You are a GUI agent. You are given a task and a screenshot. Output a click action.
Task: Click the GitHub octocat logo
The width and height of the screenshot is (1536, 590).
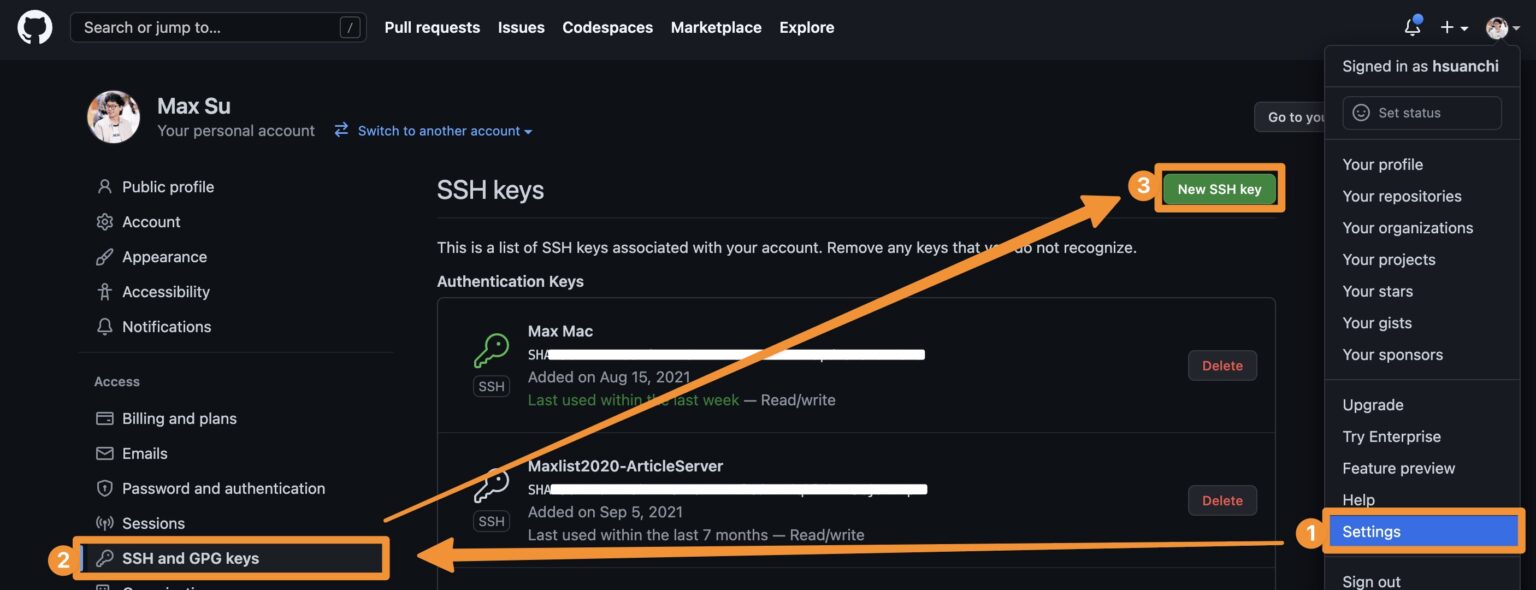33,27
